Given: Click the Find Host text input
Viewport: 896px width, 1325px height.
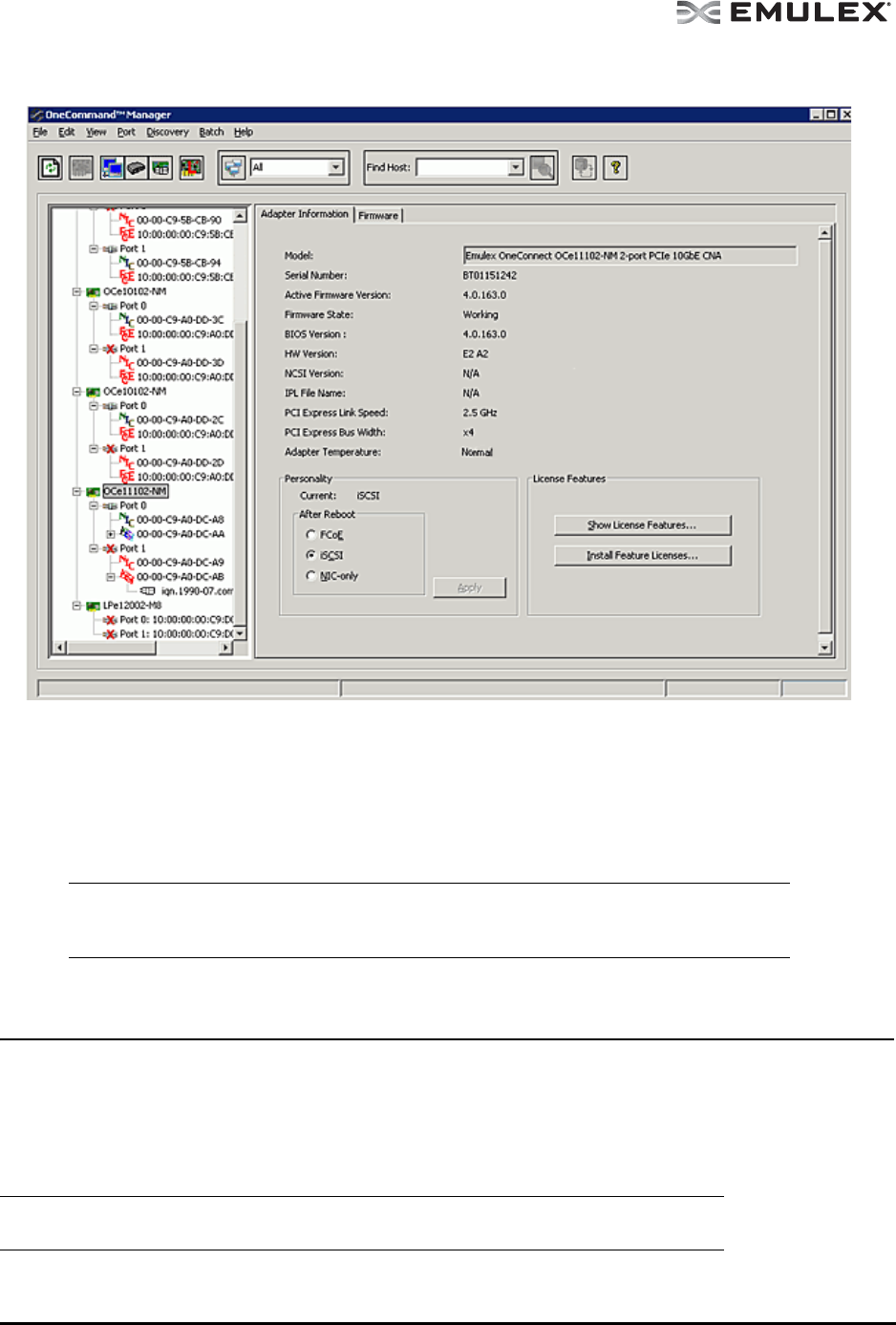Looking at the screenshot, I should pyautogui.click(x=462, y=168).
